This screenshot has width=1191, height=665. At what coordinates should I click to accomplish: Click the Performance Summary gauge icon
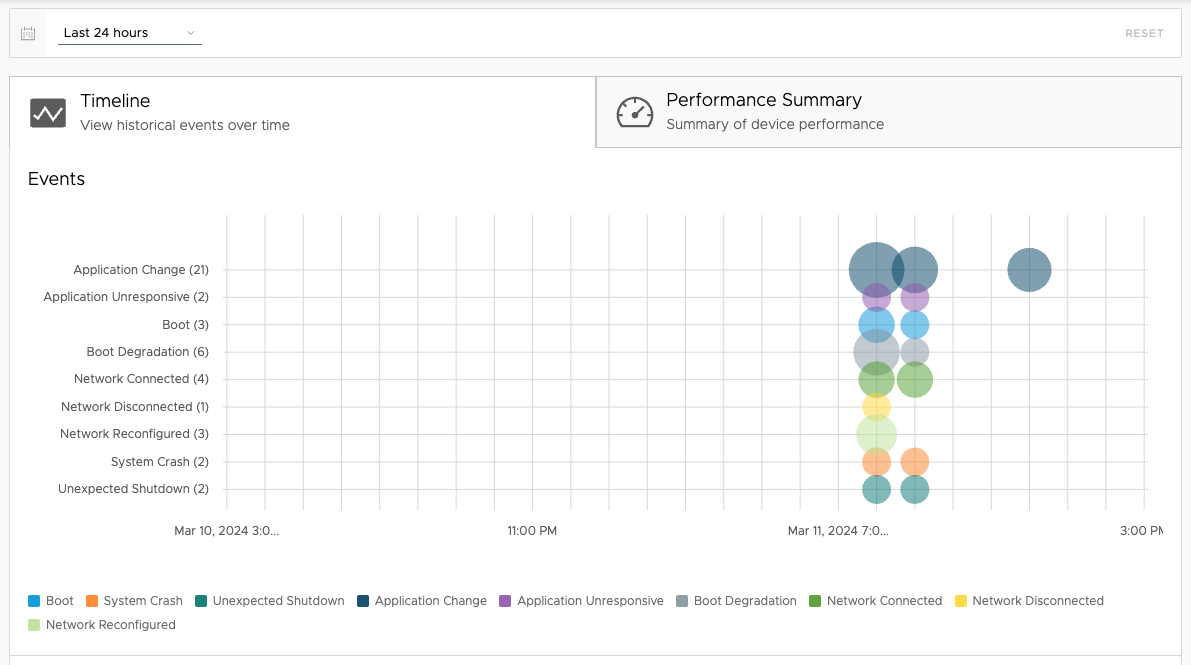point(634,112)
